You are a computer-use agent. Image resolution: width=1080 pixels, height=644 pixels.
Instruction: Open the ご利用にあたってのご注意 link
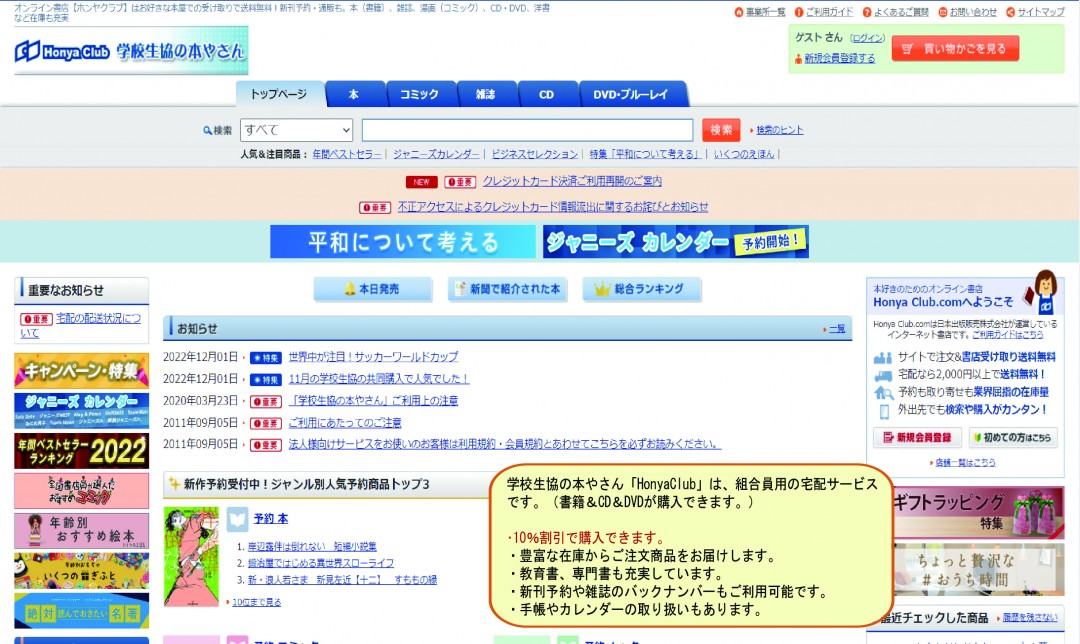344,423
